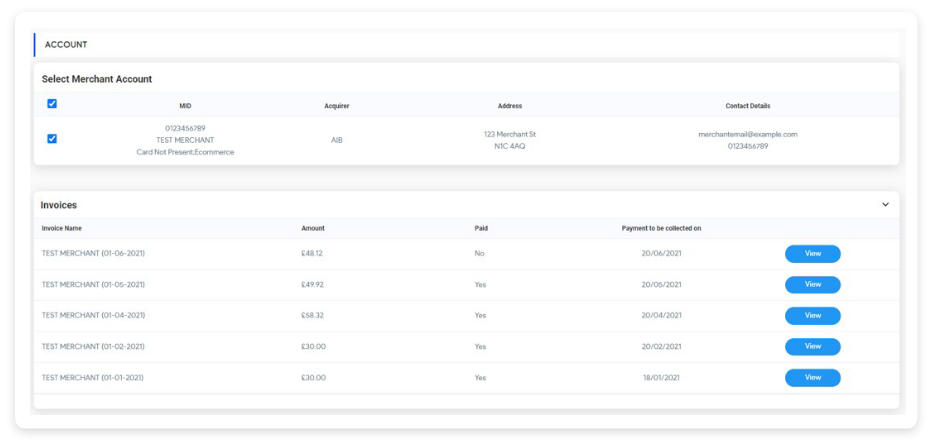Click the '123 Merchant St' address
Image resolution: width=933 pixels, height=447 pixels.
click(510, 135)
